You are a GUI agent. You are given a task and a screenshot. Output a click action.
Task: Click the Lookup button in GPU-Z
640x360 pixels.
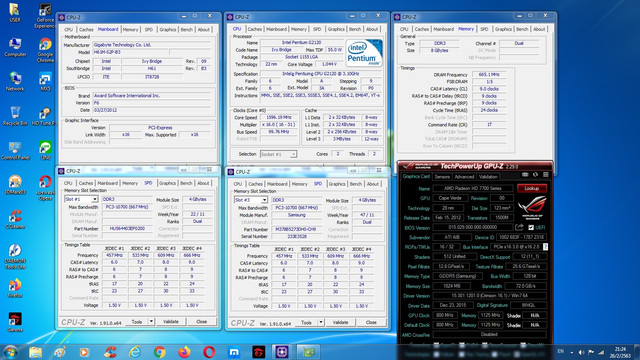tap(531, 188)
